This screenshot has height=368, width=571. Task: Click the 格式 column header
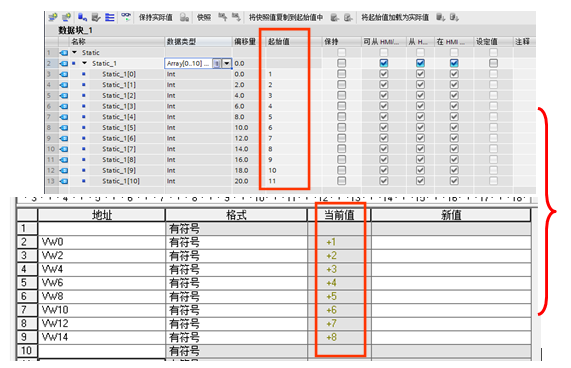[x=236, y=215]
